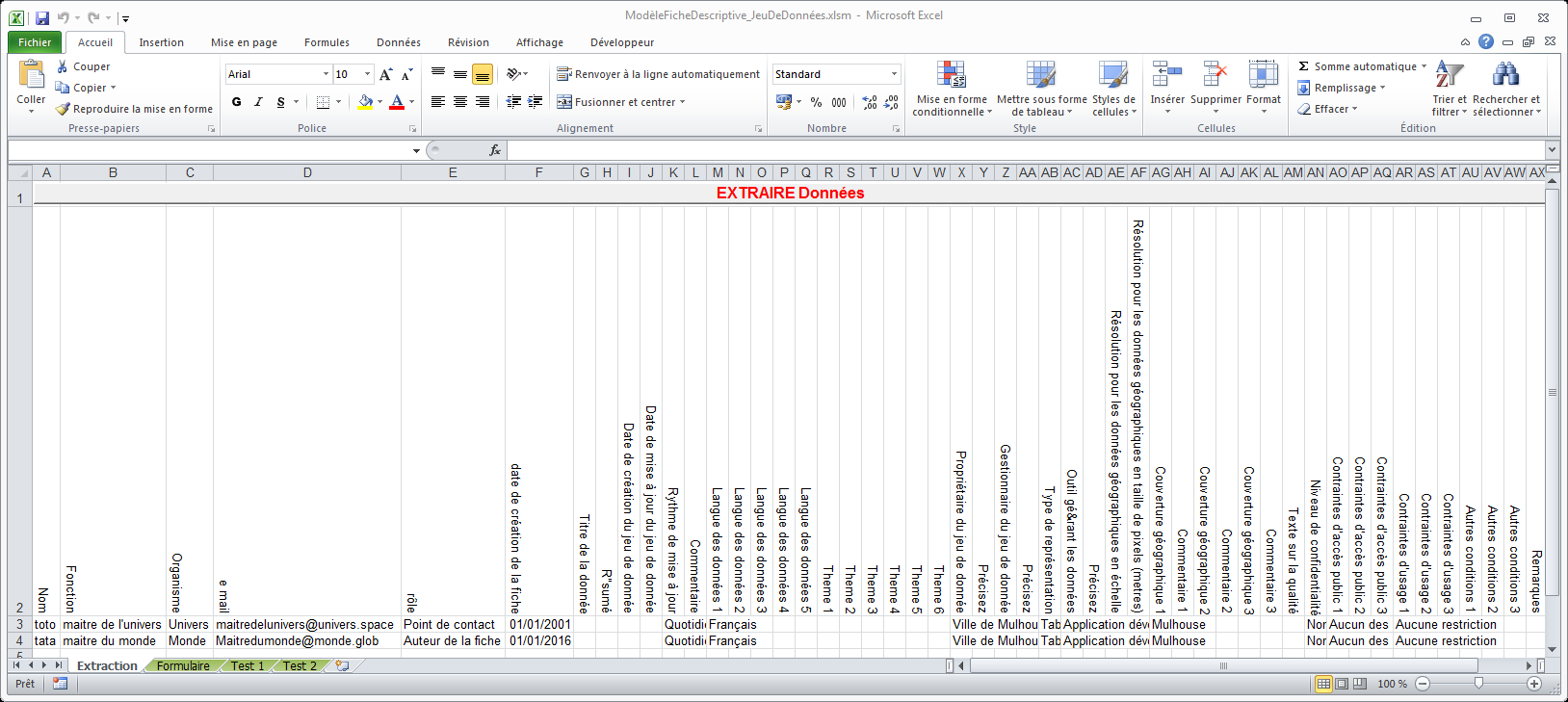Open the Formulaire sheet tab
Image resolution: width=1568 pixels, height=702 pixels.
coord(183,665)
